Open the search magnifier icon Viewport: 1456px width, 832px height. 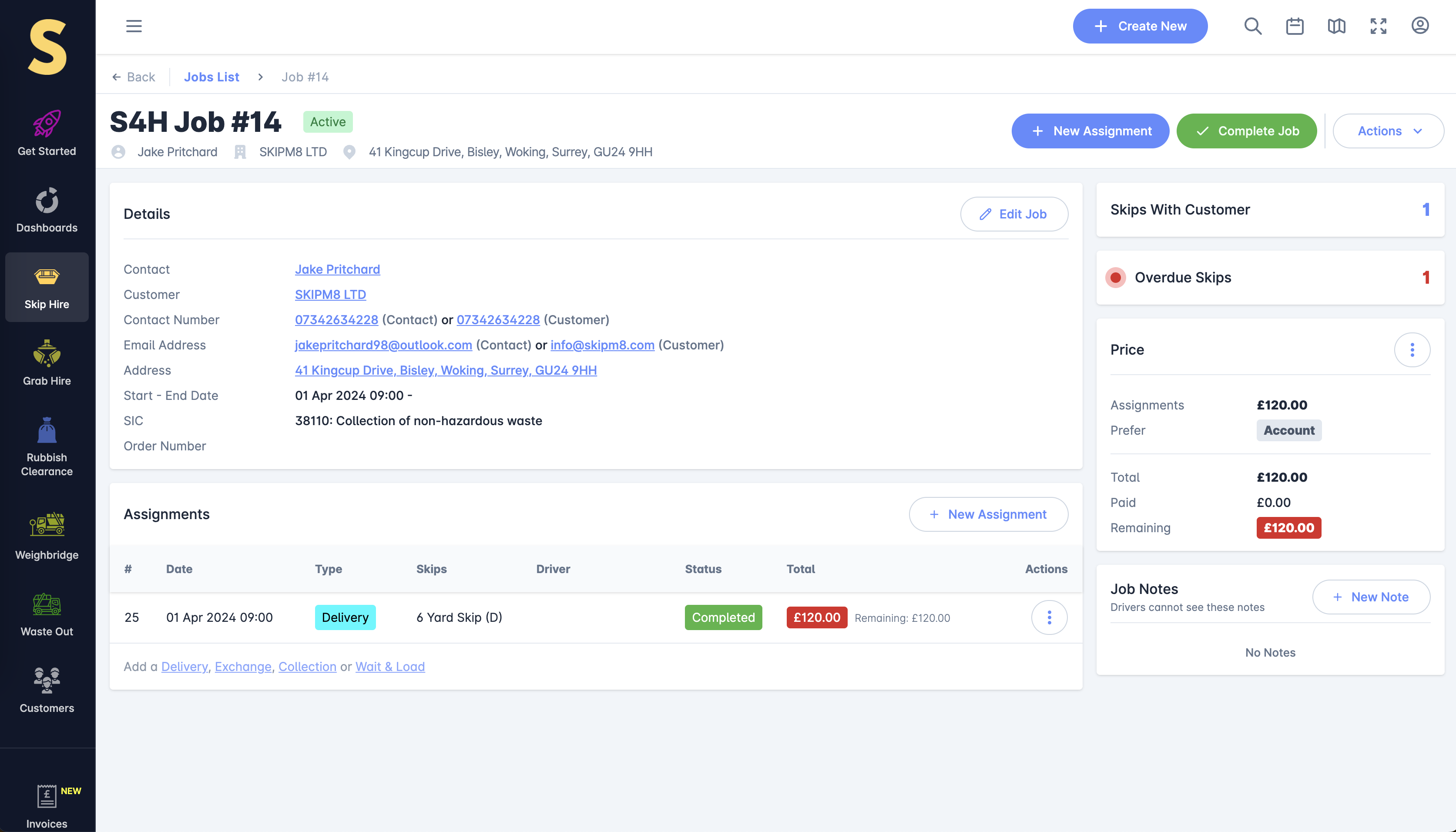pos(1253,26)
